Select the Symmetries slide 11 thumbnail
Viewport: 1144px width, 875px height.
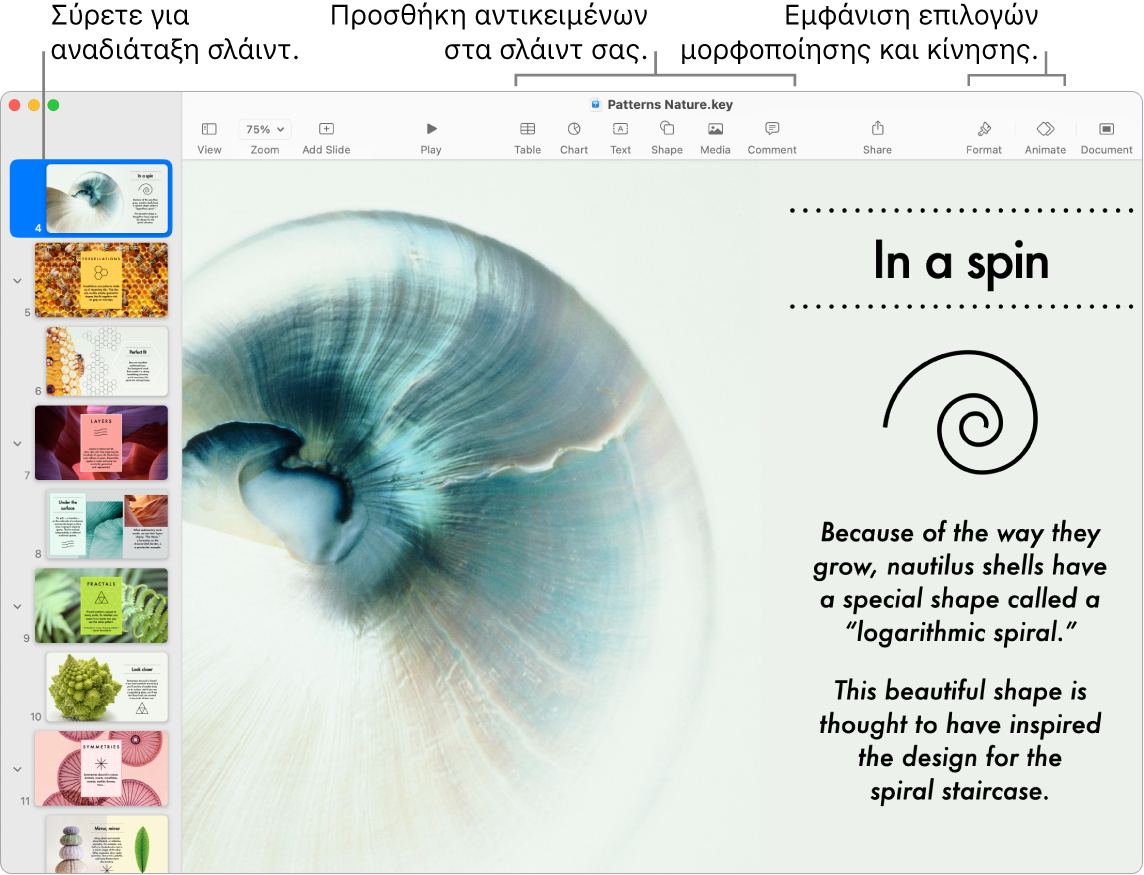101,768
